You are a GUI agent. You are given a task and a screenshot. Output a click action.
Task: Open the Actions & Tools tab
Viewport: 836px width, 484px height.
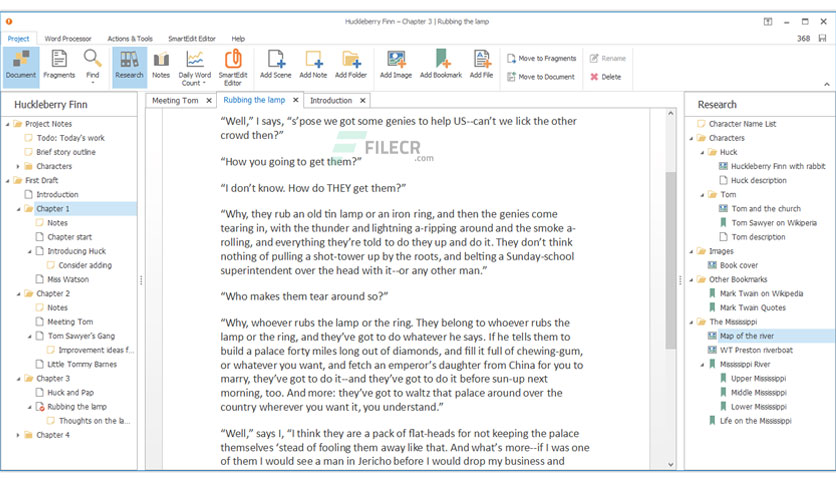(x=130, y=38)
